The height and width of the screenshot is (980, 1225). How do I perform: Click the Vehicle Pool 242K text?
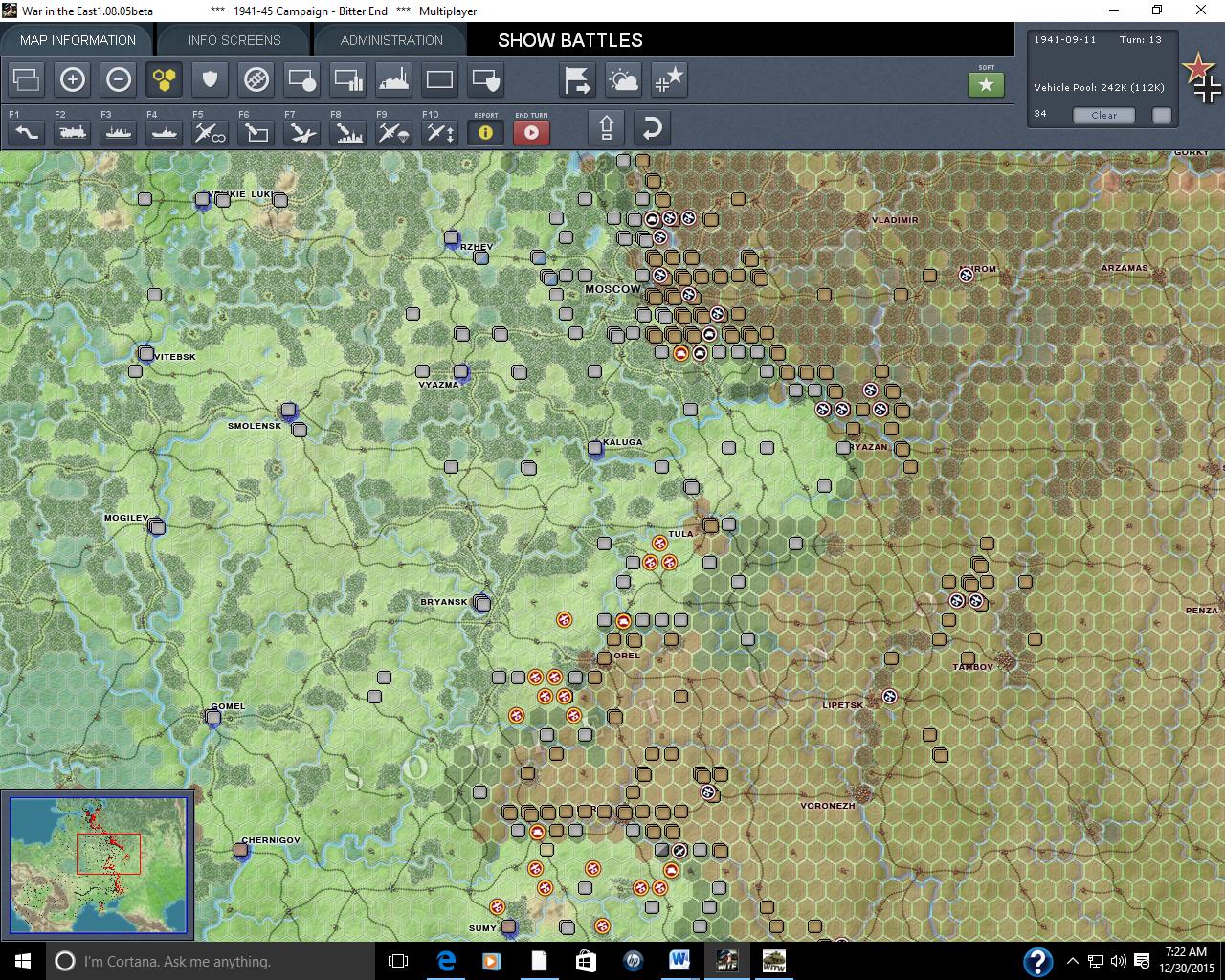[1099, 87]
